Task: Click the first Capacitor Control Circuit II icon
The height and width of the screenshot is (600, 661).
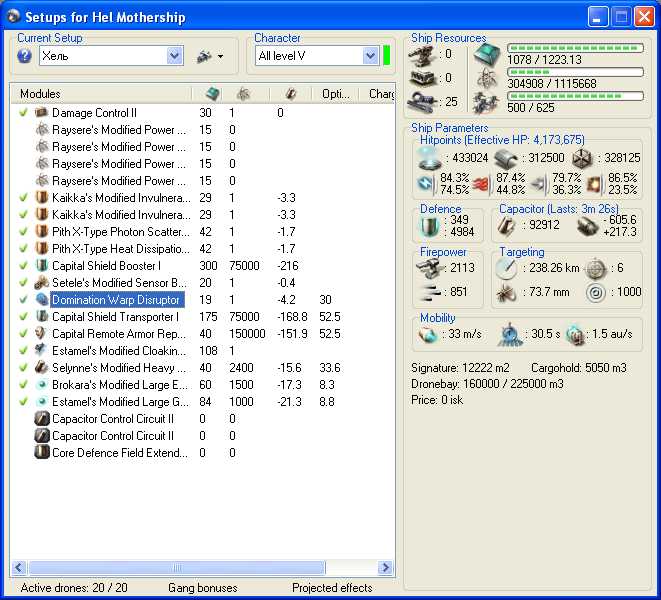Action: 42,419
